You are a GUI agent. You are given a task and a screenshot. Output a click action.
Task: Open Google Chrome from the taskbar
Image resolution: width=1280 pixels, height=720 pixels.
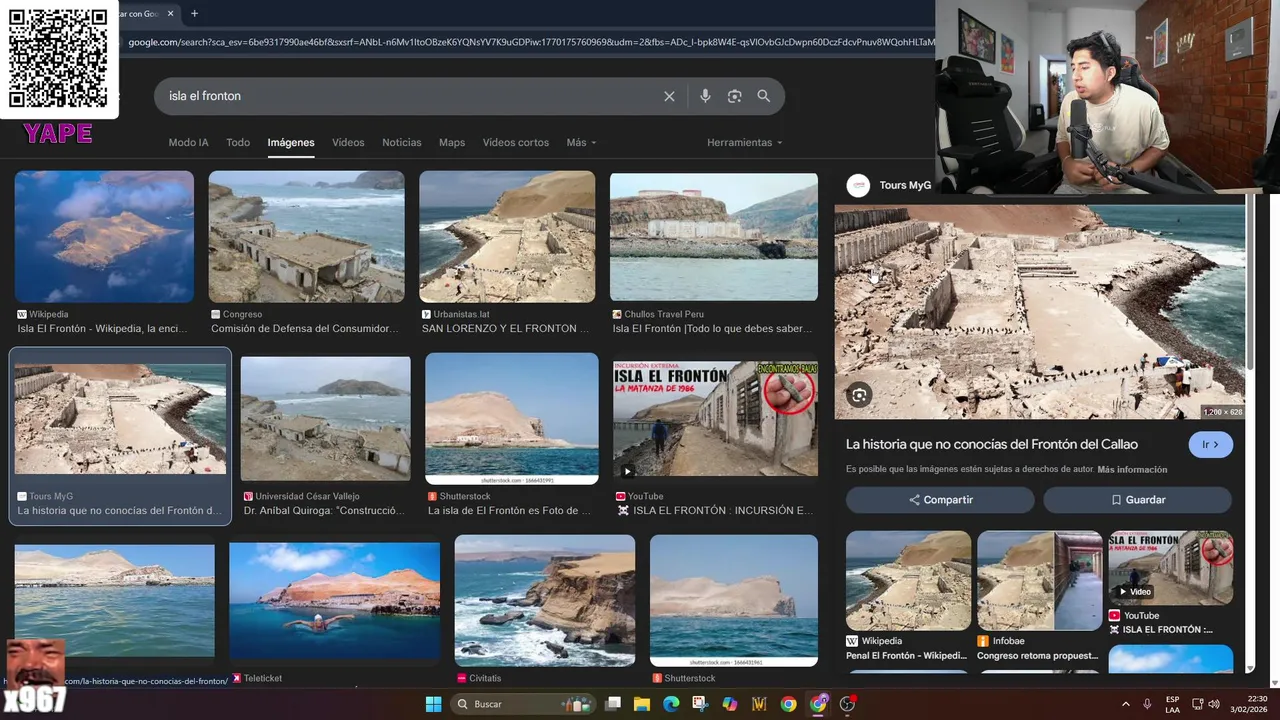[x=789, y=704]
